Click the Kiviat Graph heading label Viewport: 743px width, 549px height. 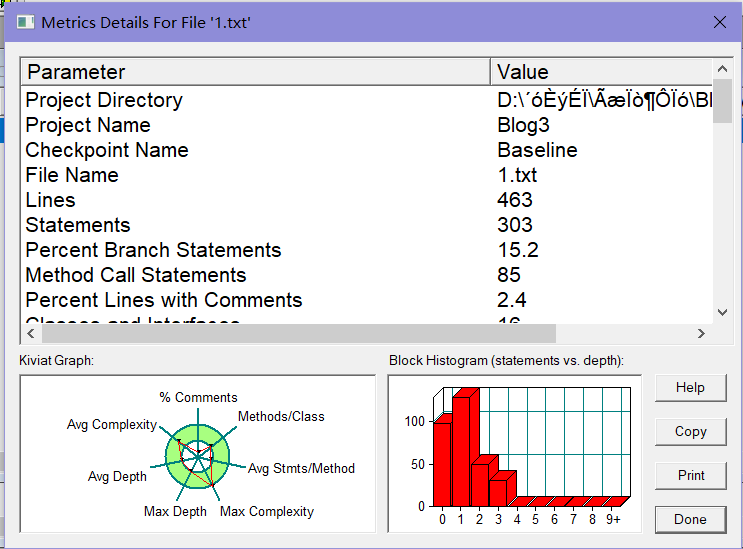[x=56, y=360]
